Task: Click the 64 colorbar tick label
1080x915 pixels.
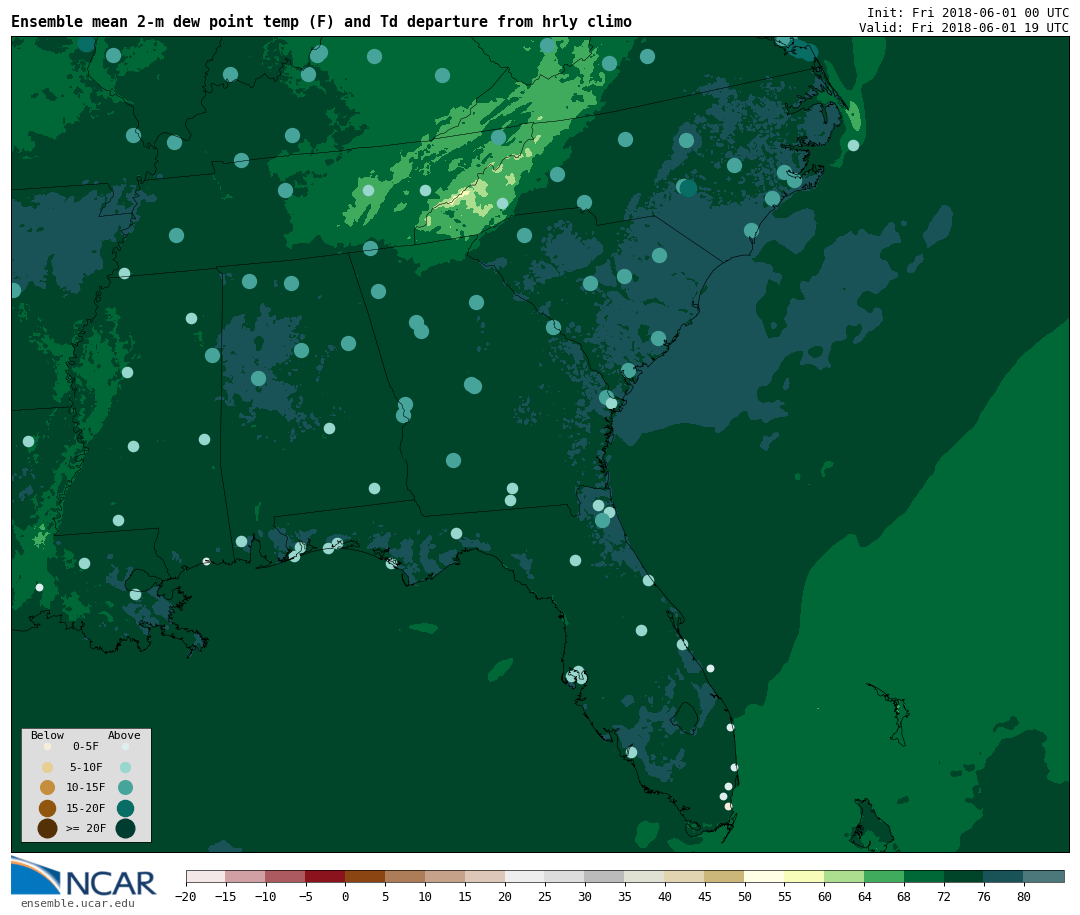Action: click(864, 897)
